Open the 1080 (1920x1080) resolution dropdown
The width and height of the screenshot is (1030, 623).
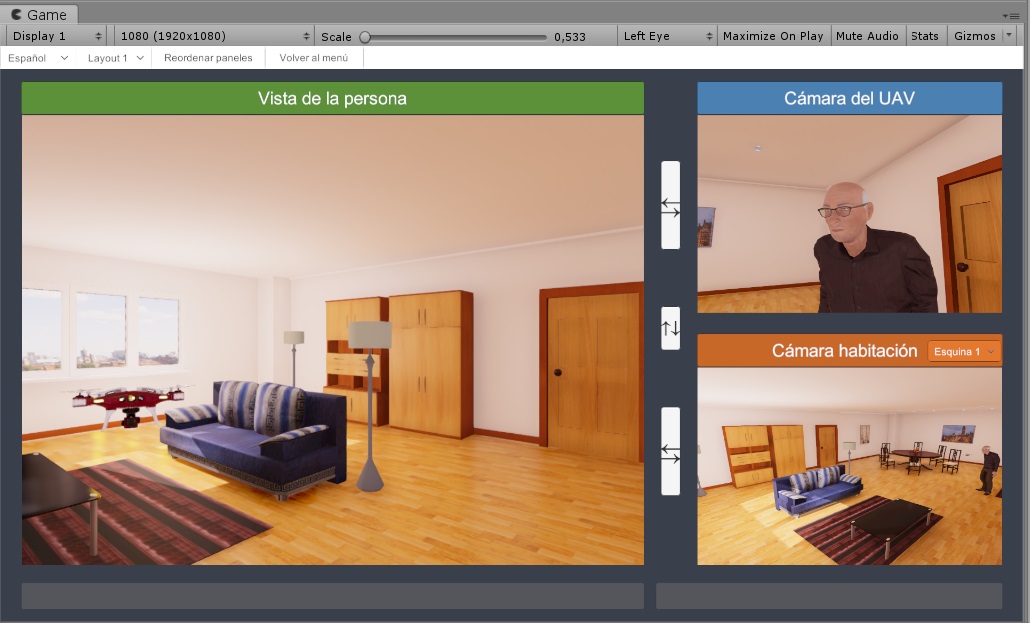point(214,36)
